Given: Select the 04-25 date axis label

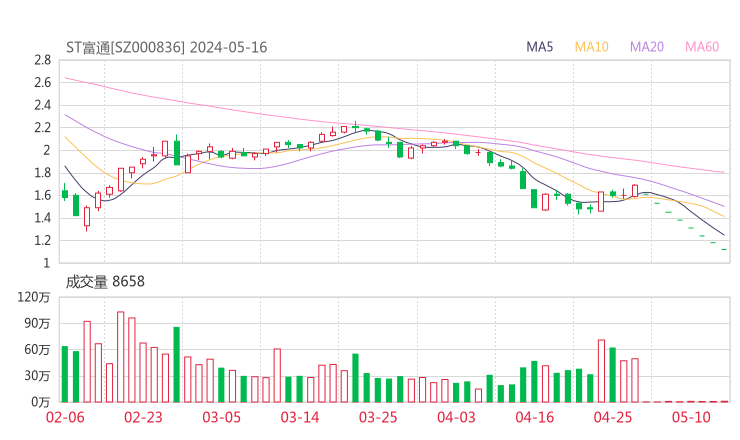Looking at the screenshot, I should point(613,417).
